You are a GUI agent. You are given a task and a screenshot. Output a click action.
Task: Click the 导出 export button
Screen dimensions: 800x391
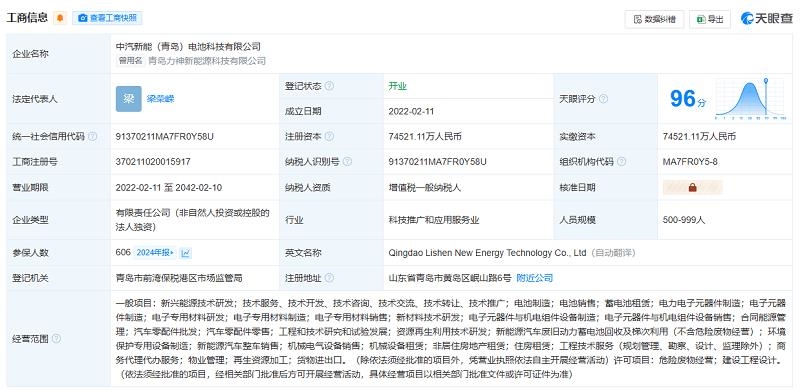tap(710, 19)
